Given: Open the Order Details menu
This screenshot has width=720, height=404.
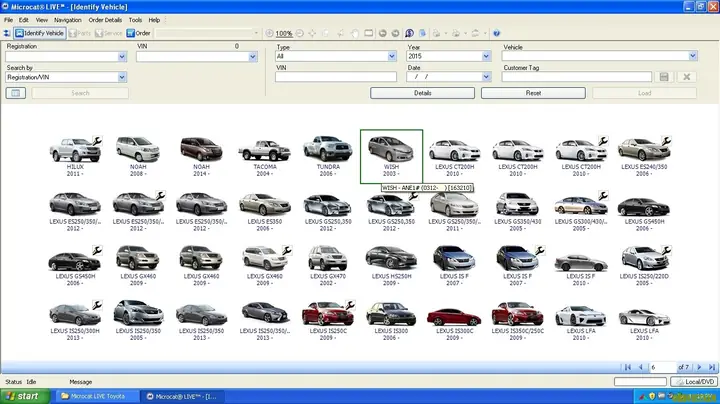Looking at the screenshot, I should pos(105,20).
